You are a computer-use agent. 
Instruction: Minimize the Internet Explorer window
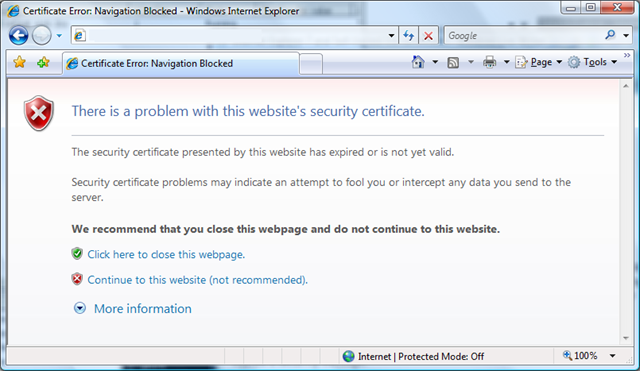571,7
